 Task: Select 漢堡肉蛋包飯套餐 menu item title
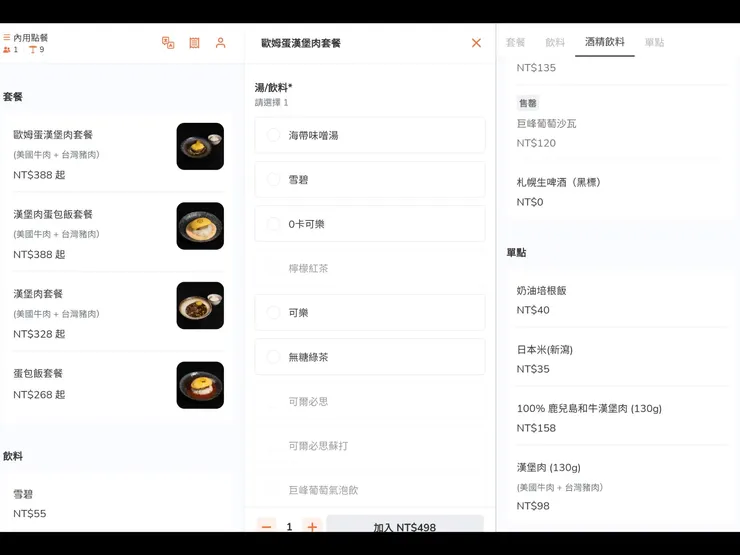[53, 214]
